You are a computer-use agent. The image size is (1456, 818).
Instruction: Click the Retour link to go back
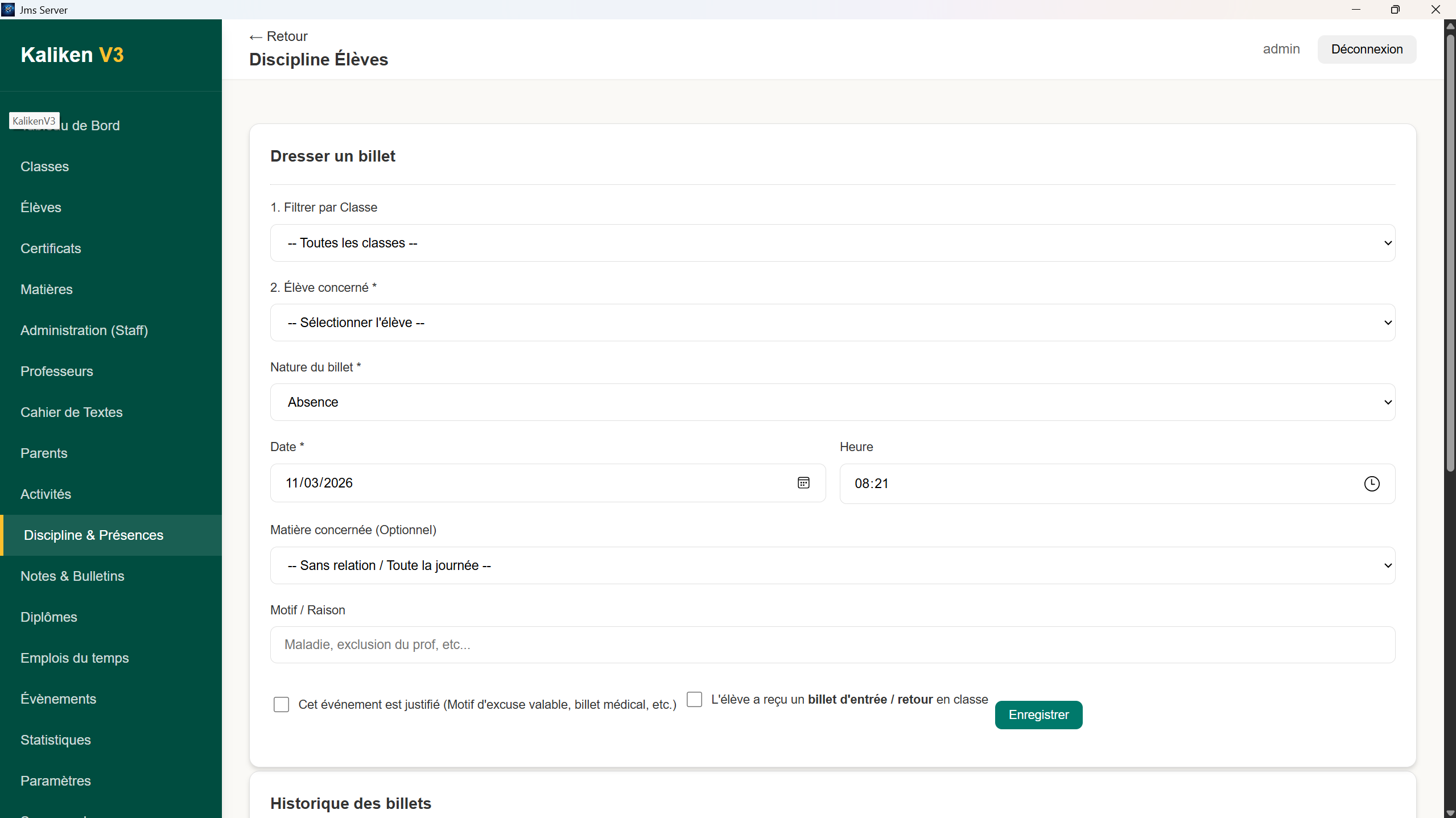278,36
